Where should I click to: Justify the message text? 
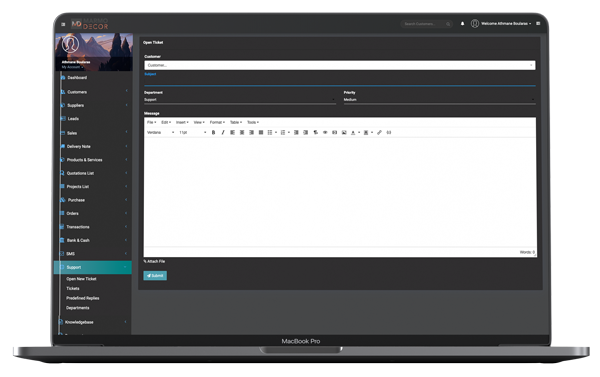click(261, 132)
